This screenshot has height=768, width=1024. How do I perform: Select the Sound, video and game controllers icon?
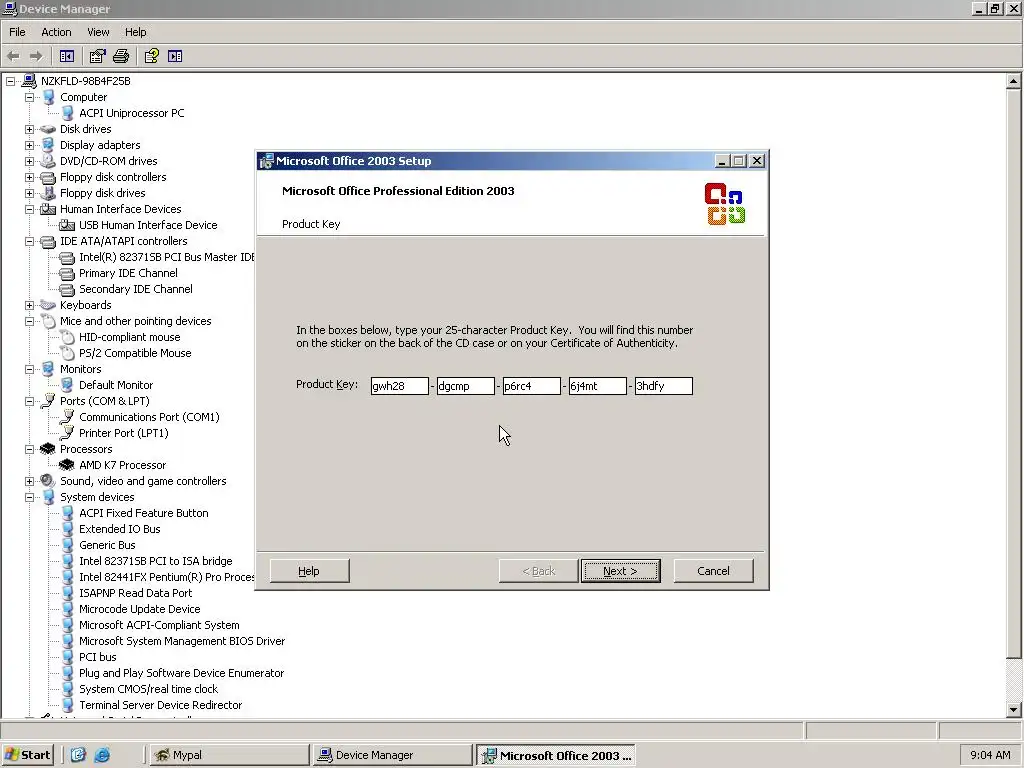pyautogui.click(x=48, y=481)
